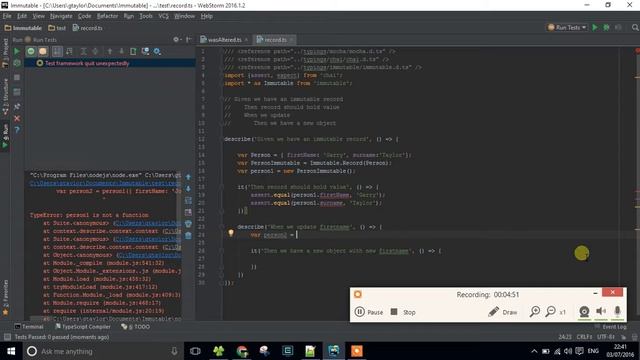Open the VCS menu
This screenshot has width=640, height=360.
coord(163,16)
